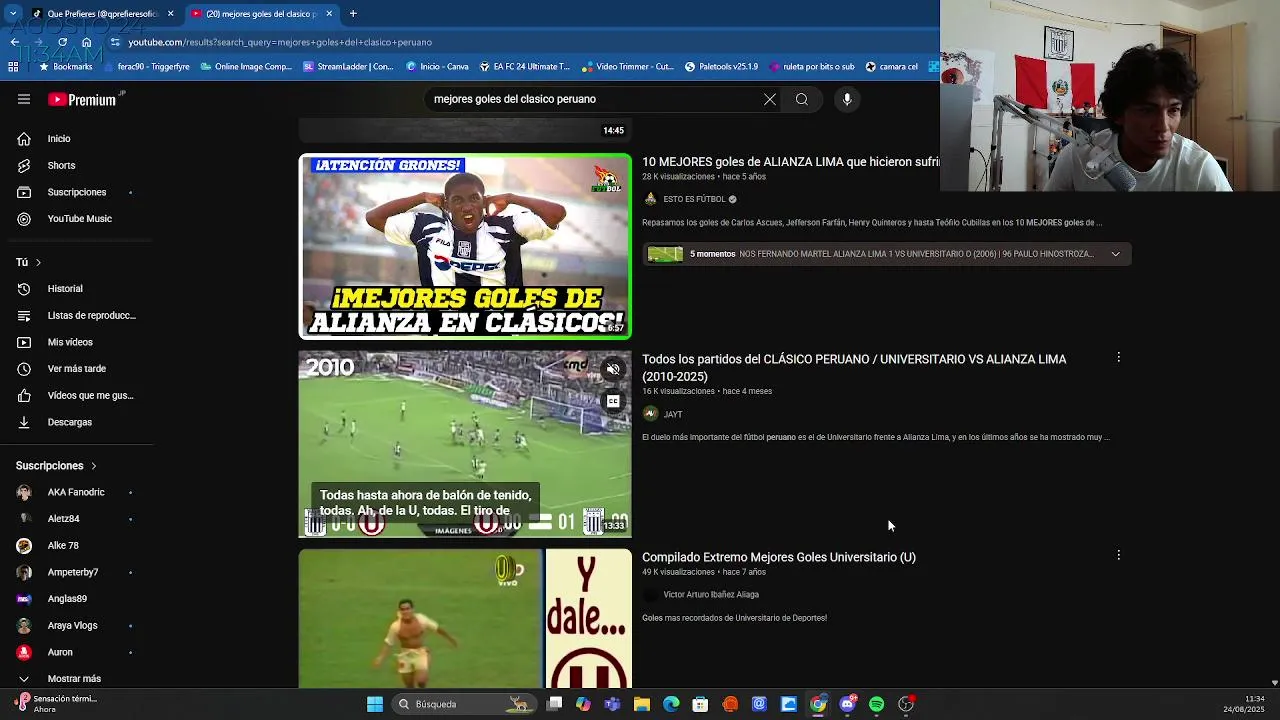Open the Windows Start menu
This screenshot has width=1280, height=720.
[x=375, y=704]
